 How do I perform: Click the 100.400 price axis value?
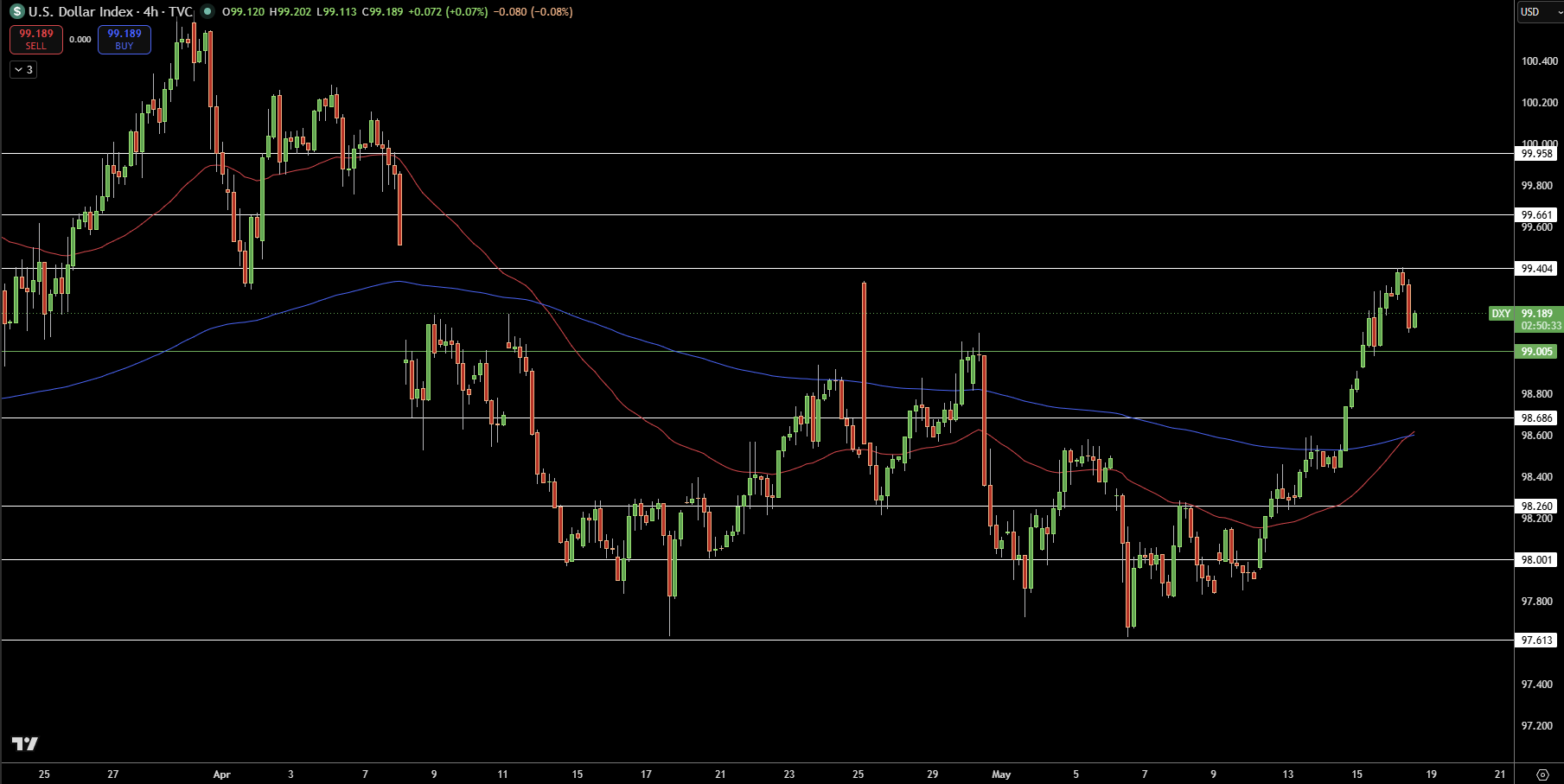tap(1540, 61)
